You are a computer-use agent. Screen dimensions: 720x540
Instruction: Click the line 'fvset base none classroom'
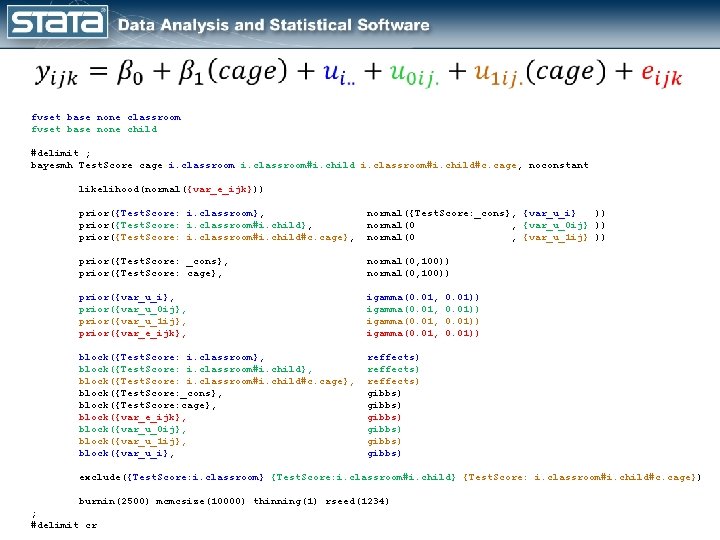[106, 117]
